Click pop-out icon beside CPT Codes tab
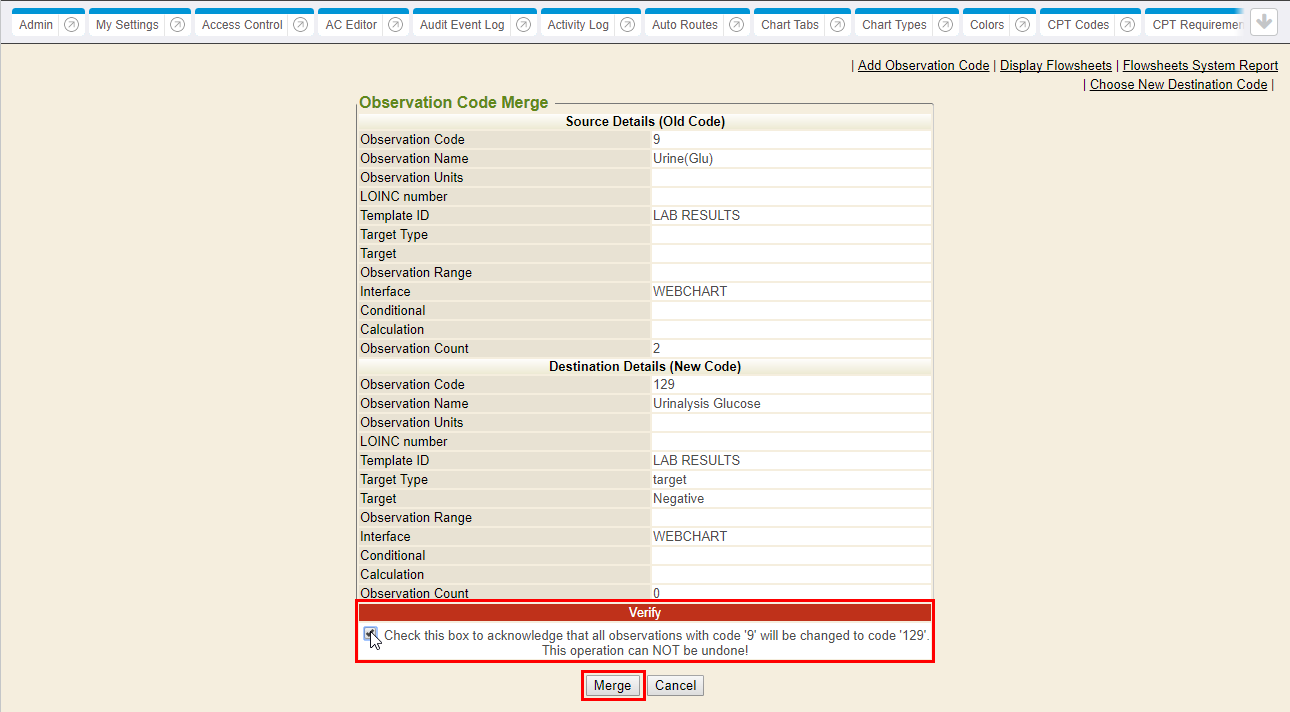This screenshot has width=1290, height=712. pos(1127,25)
